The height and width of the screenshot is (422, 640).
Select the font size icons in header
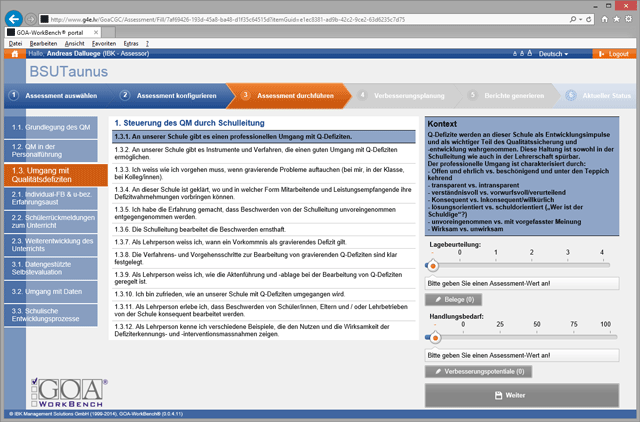click(522, 53)
